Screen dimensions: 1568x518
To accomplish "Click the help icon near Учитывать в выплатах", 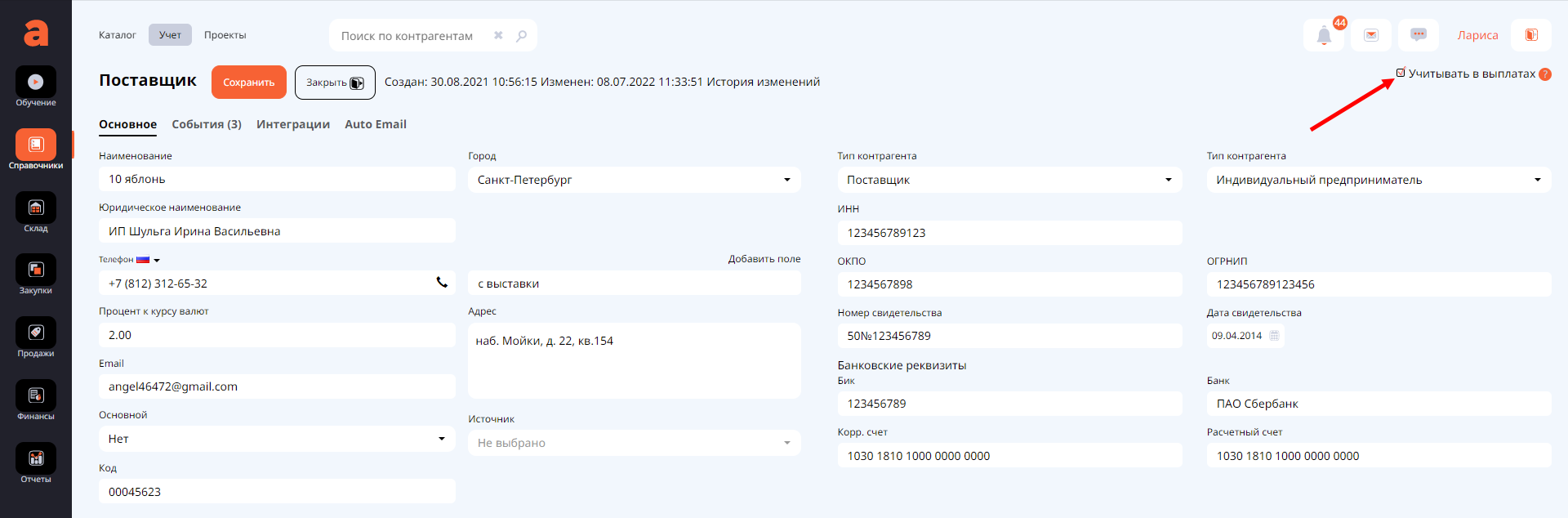I will [1545, 74].
